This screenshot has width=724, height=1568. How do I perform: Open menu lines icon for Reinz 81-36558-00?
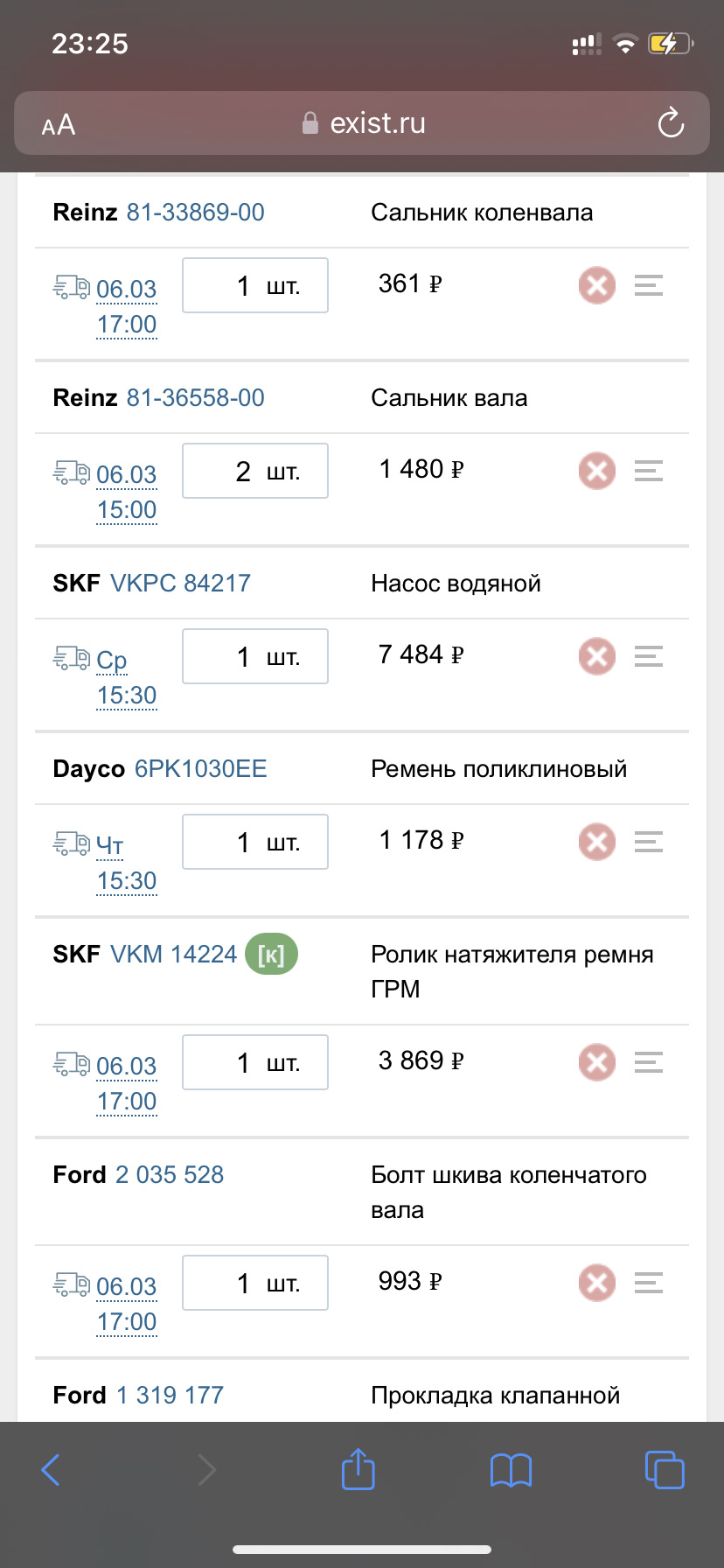648,471
